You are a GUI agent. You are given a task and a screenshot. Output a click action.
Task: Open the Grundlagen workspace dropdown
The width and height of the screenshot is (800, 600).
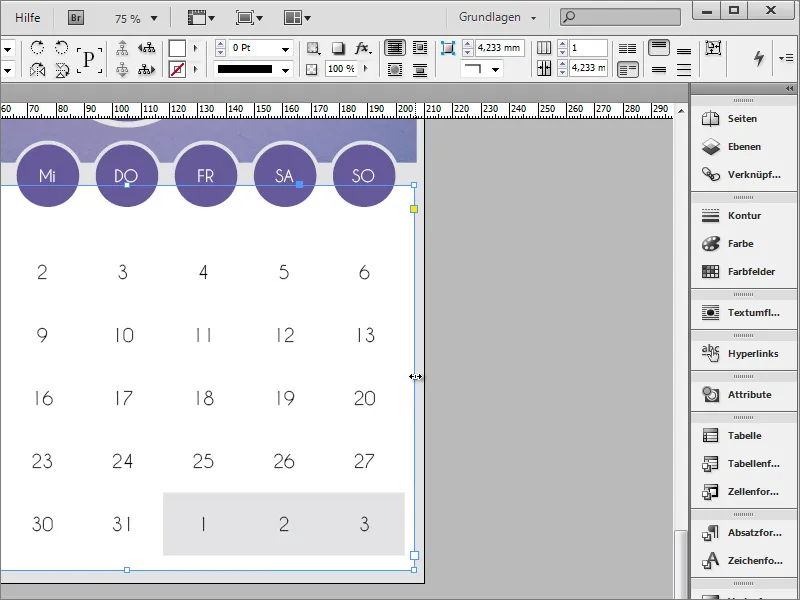(497, 17)
